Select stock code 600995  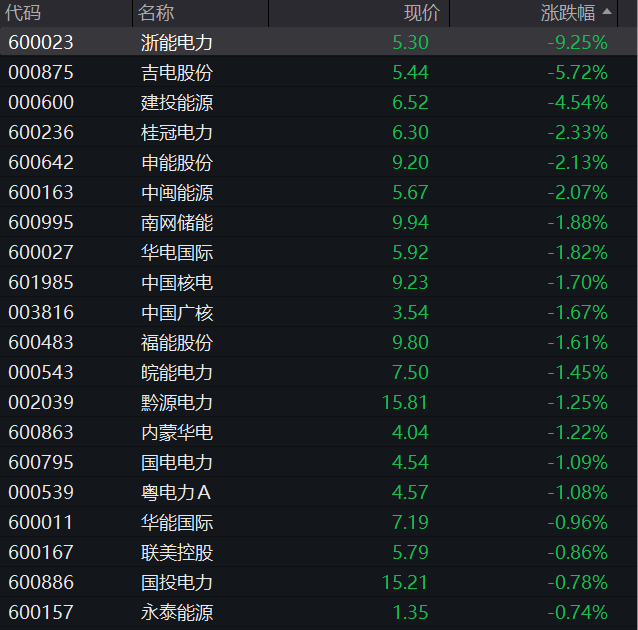click(x=41, y=222)
